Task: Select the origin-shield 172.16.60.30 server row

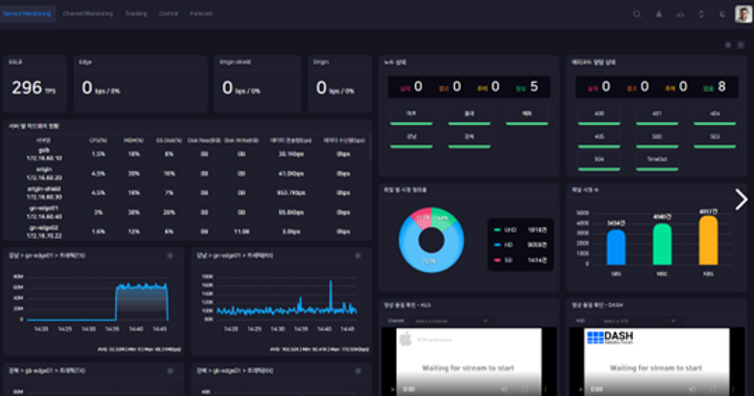Action: point(188,193)
